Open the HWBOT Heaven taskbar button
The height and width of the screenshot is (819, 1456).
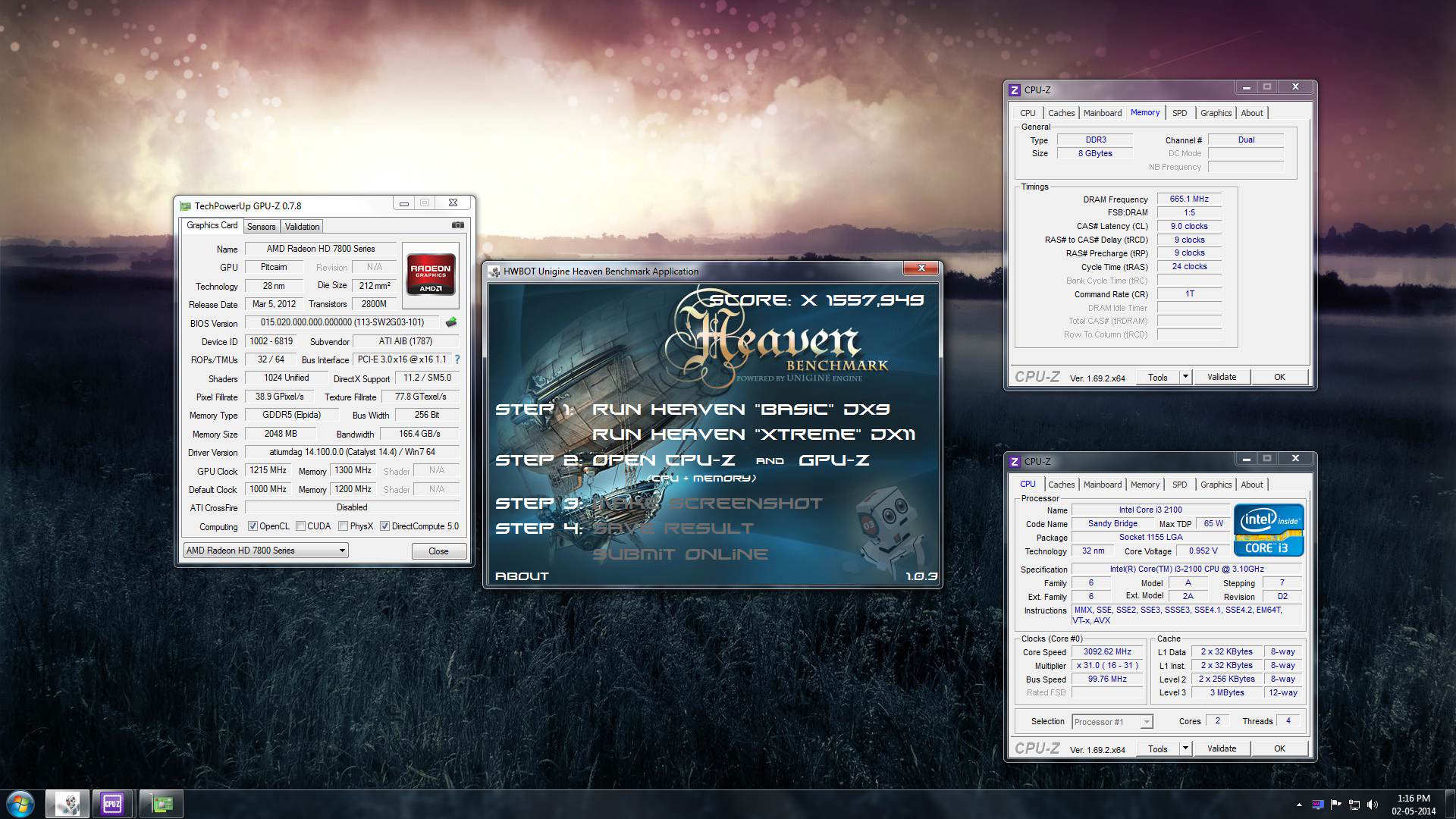coord(67,804)
